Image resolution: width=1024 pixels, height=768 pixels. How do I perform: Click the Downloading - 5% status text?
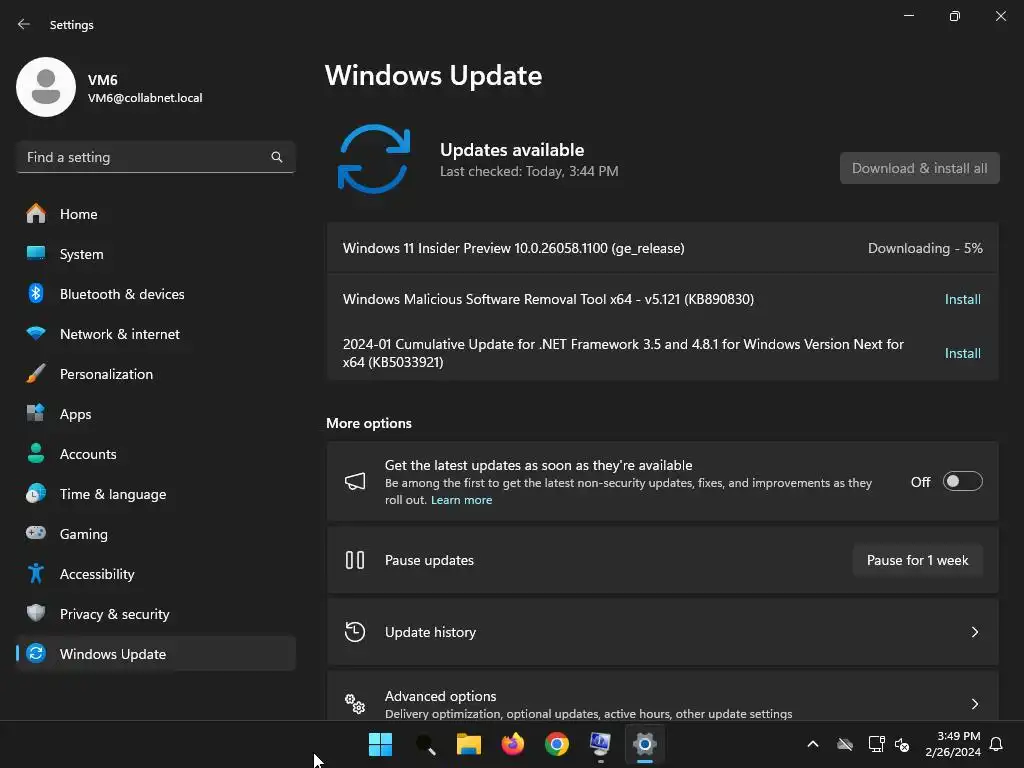point(925,248)
